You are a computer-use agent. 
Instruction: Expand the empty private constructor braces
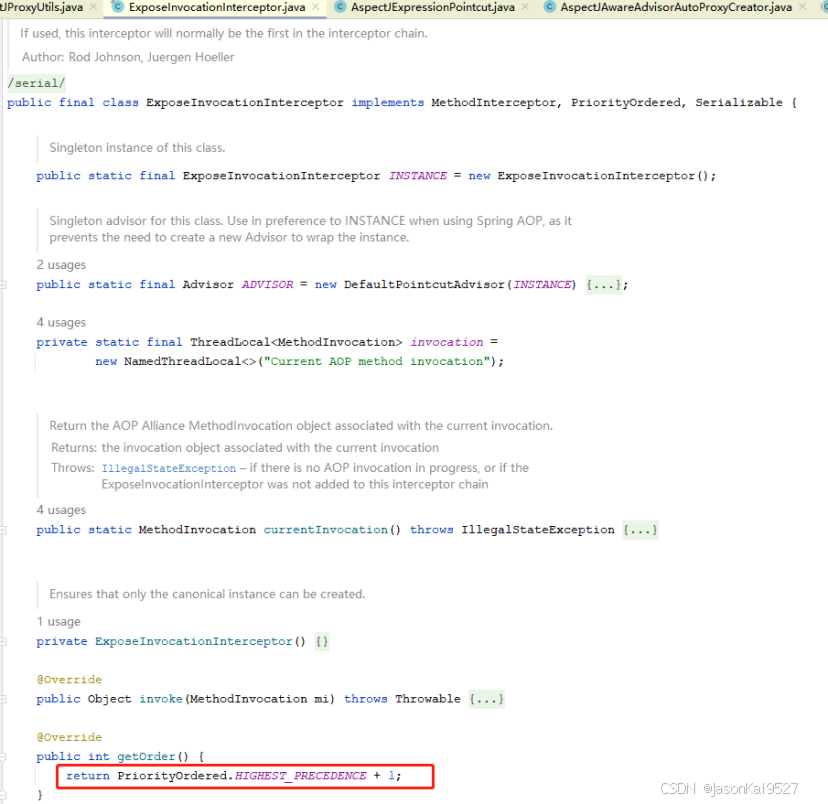point(321,641)
